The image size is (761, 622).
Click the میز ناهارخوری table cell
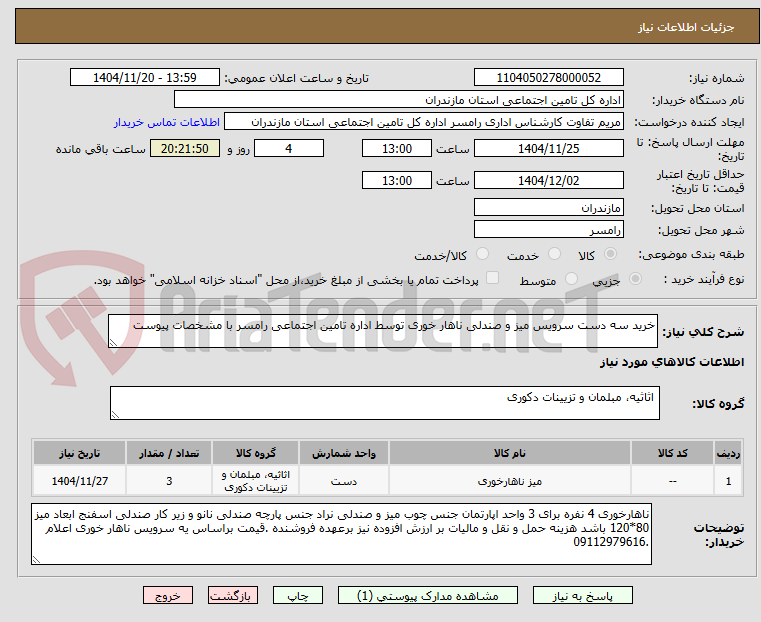(x=510, y=481)
